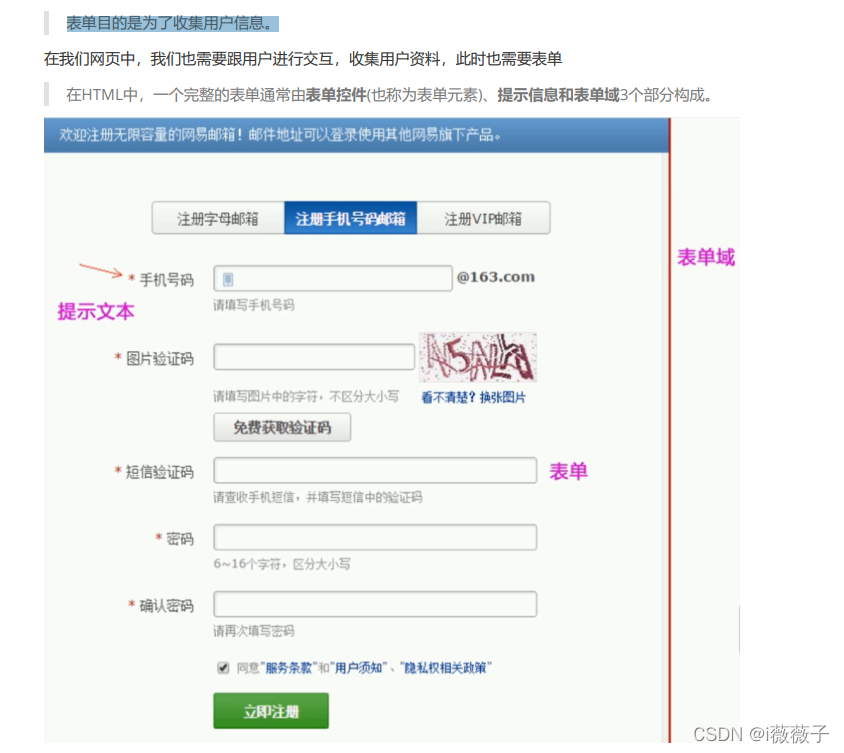Toggle the agreement 同意 checkbox

coord(223,668)
